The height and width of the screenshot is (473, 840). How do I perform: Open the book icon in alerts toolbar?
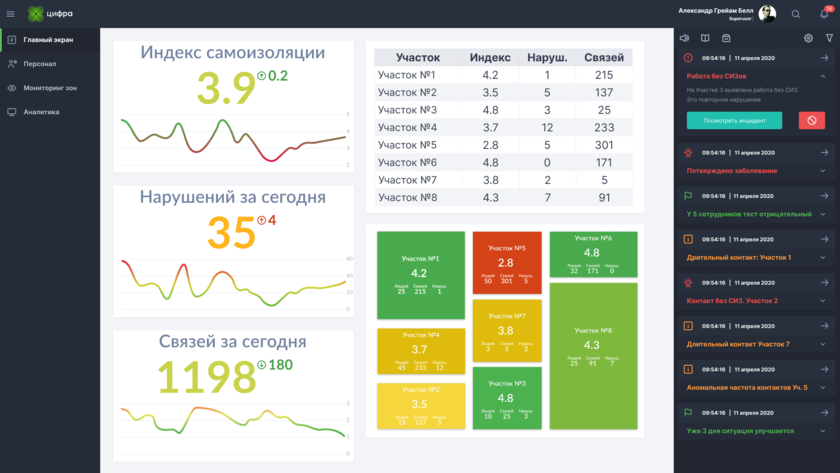pos(705,38)
